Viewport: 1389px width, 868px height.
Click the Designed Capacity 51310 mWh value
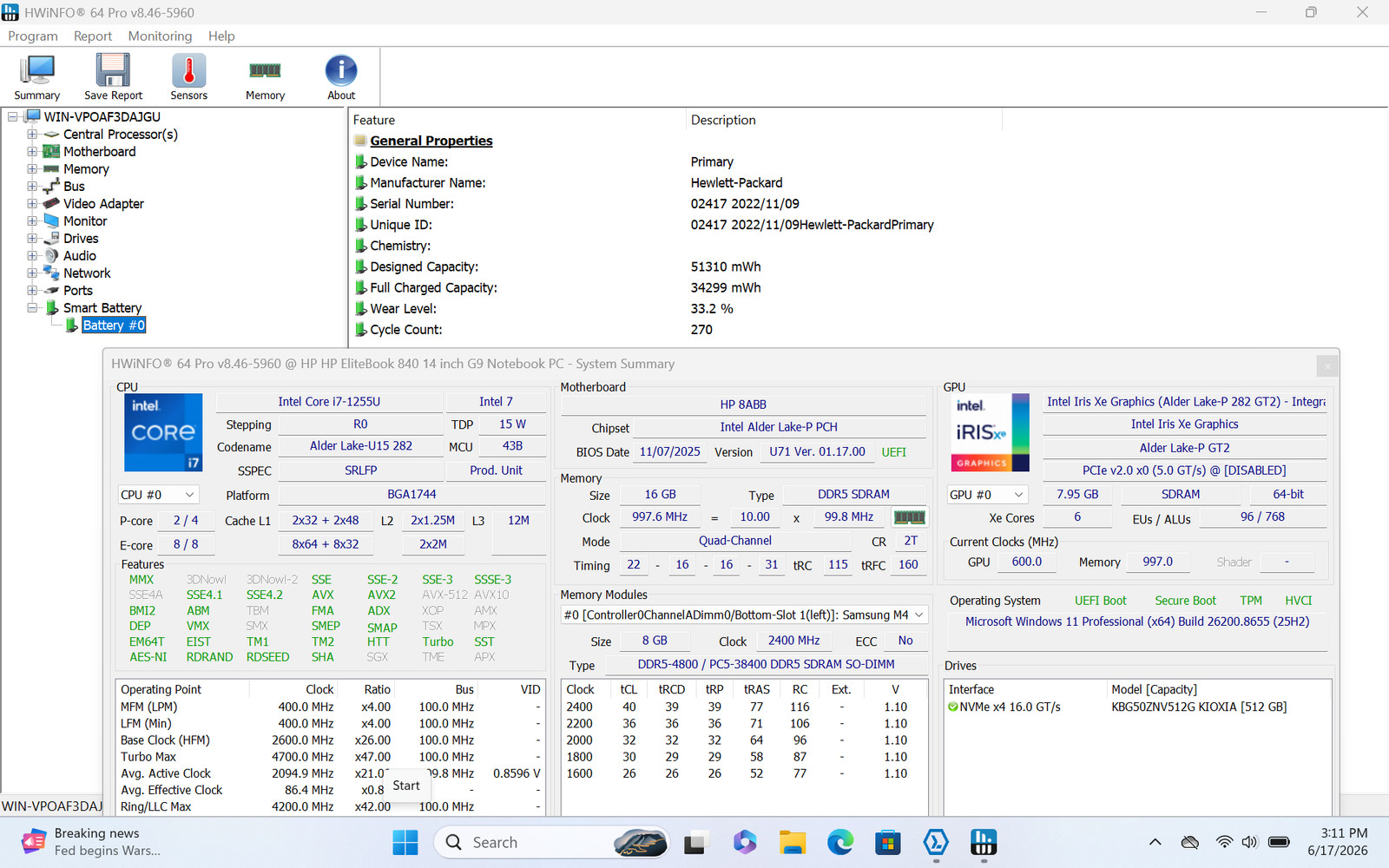(x=726, y=266)
